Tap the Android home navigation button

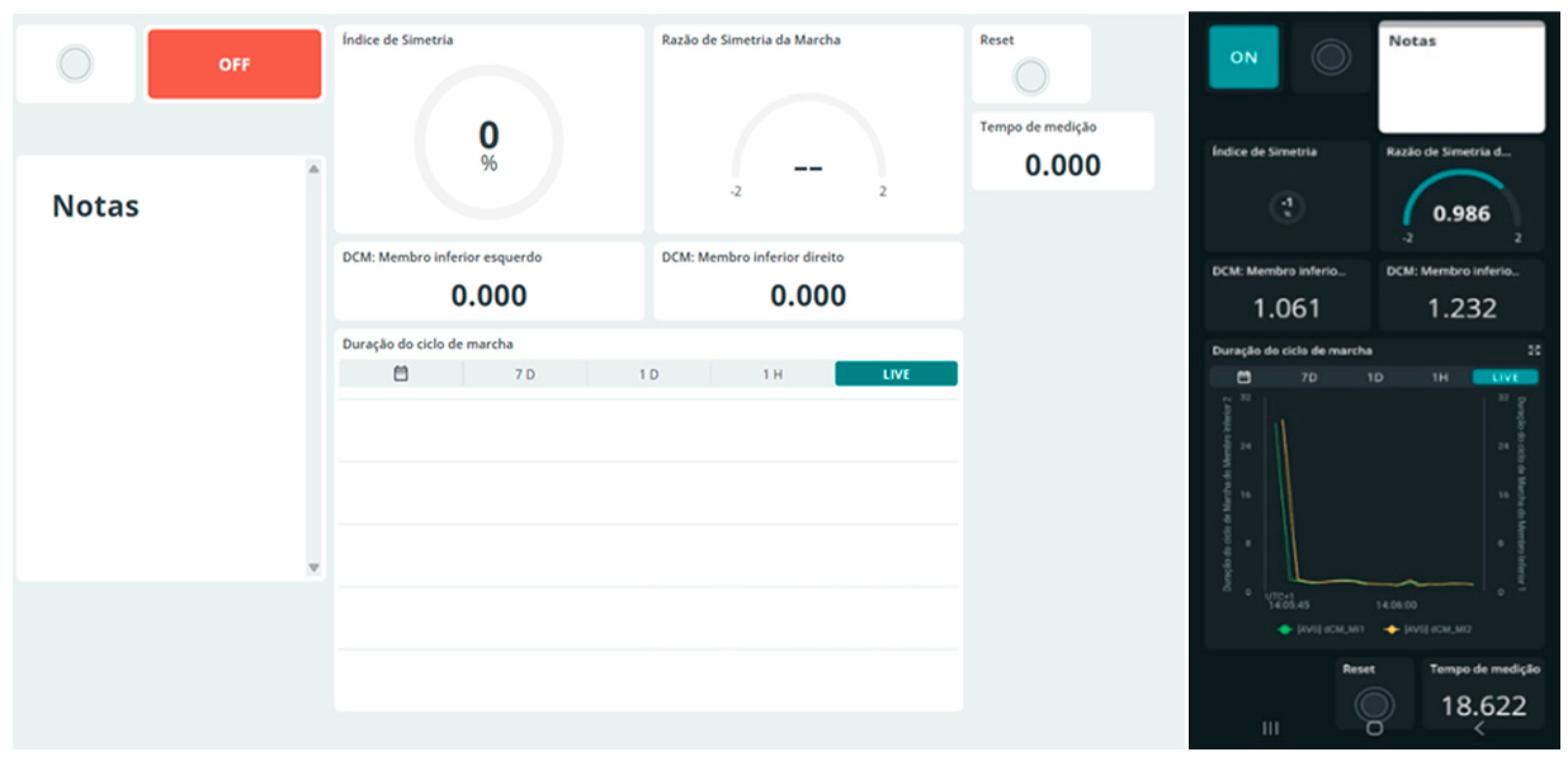(1374, 728)
